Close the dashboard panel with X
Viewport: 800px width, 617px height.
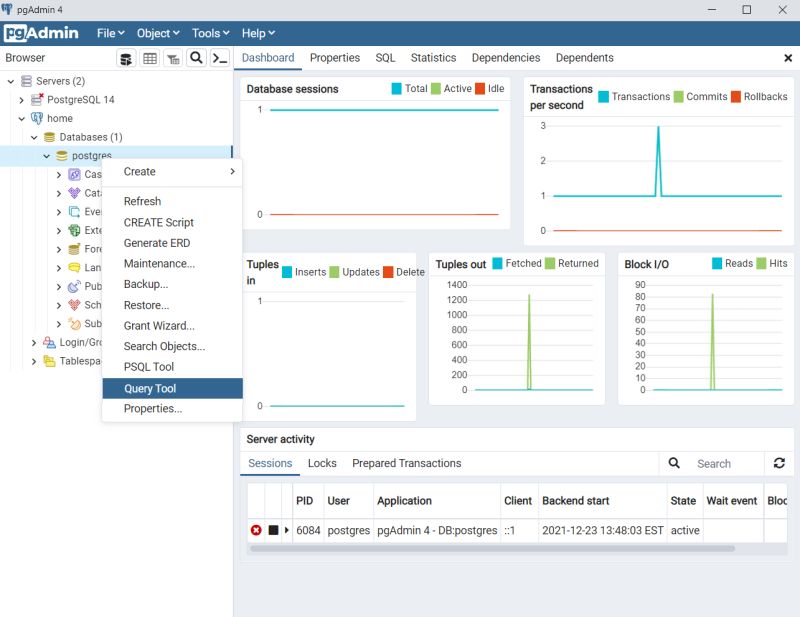788,58
